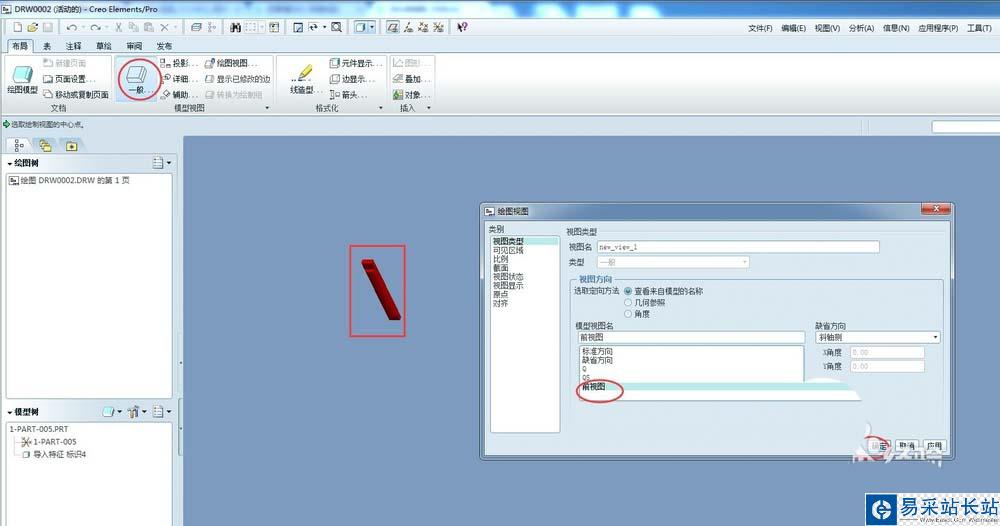Switch to the 注释 ribbon tab
This screenshot has height=526, width=1000.
(x=73, y=46)
